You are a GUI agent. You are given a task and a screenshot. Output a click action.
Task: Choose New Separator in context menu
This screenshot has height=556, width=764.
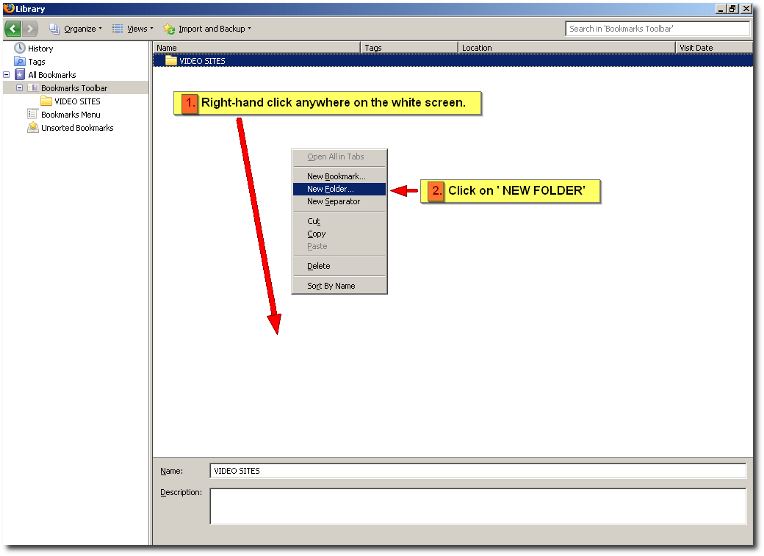pyautogui.click(x=340, y=201)
